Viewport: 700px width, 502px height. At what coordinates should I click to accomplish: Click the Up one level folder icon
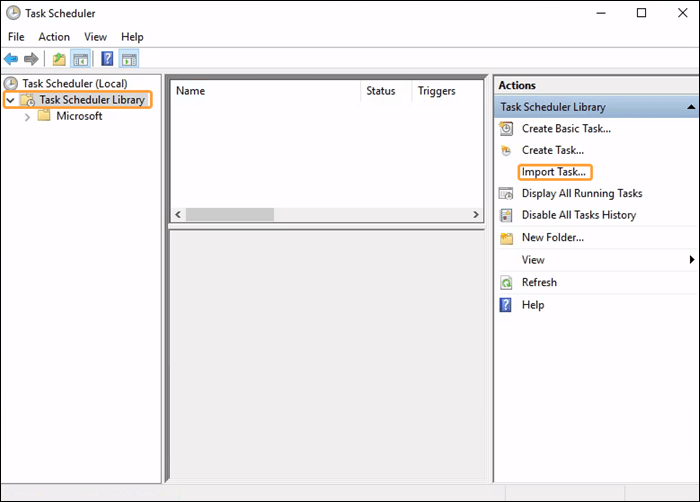tap(59, 59)
